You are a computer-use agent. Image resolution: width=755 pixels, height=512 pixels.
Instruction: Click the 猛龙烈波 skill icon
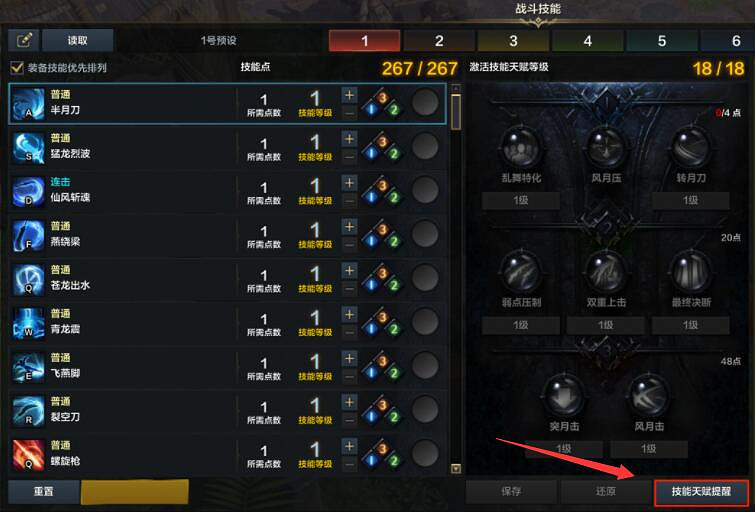tap(28, 147)
